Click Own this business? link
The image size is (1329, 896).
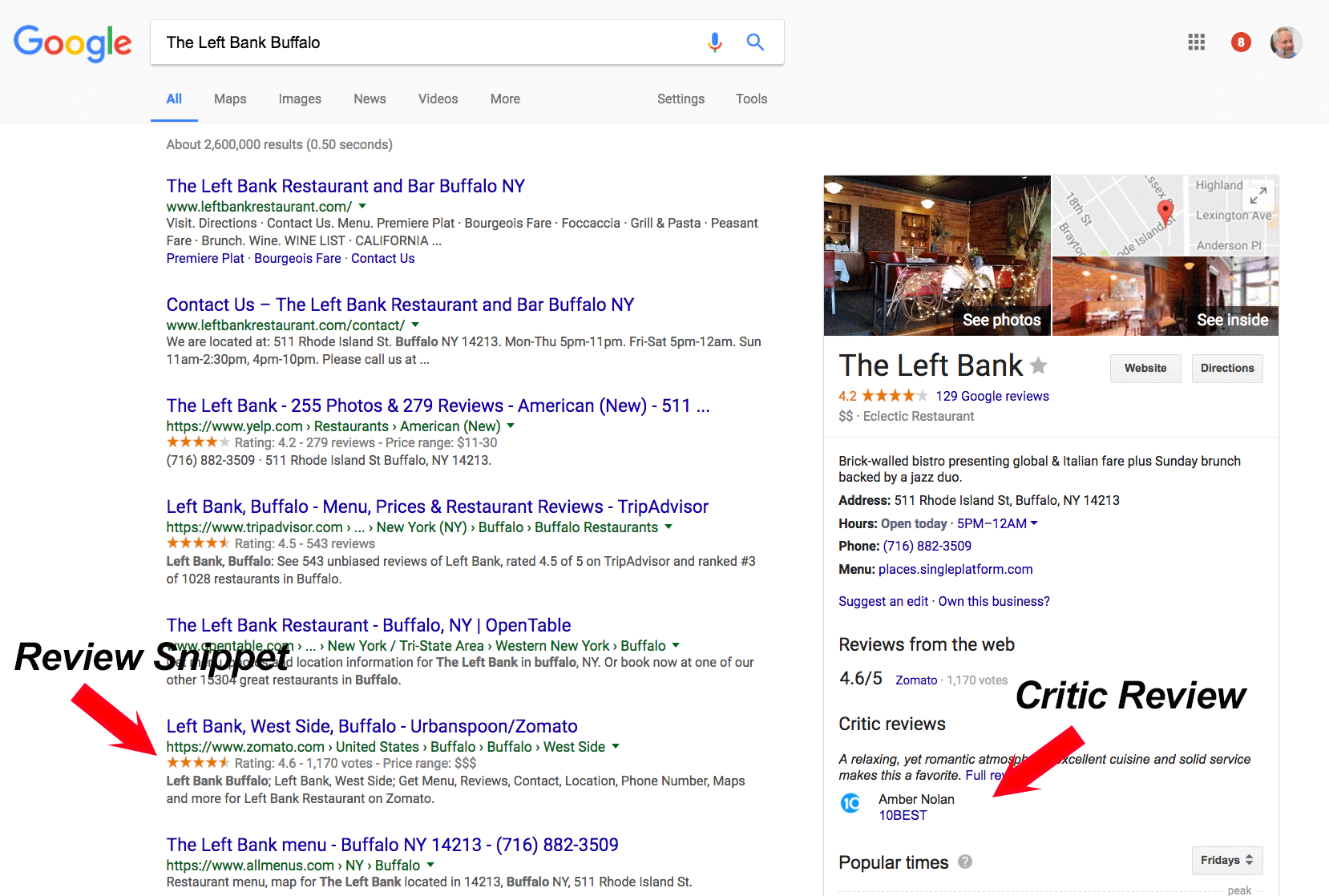(994, 601)
